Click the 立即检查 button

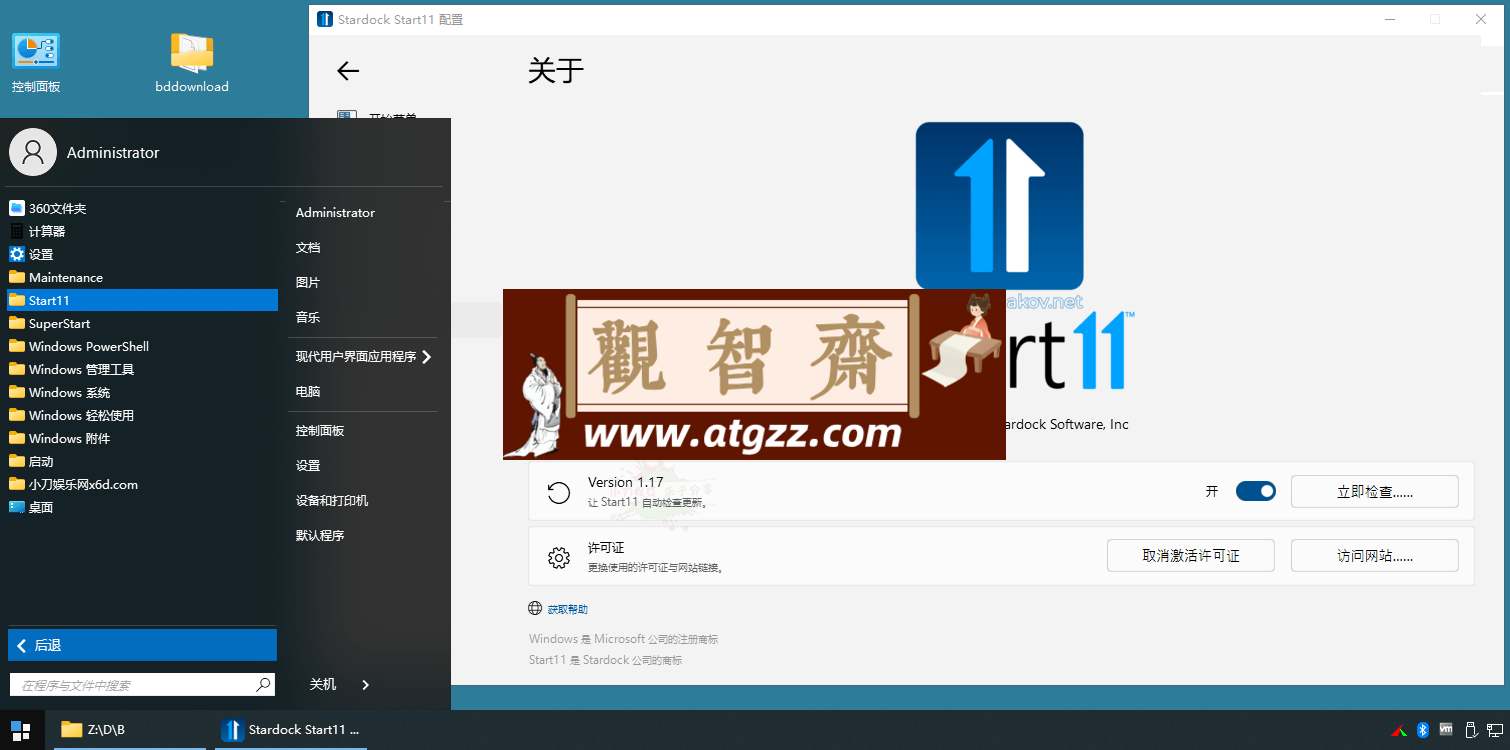(x=1374, y=492)
